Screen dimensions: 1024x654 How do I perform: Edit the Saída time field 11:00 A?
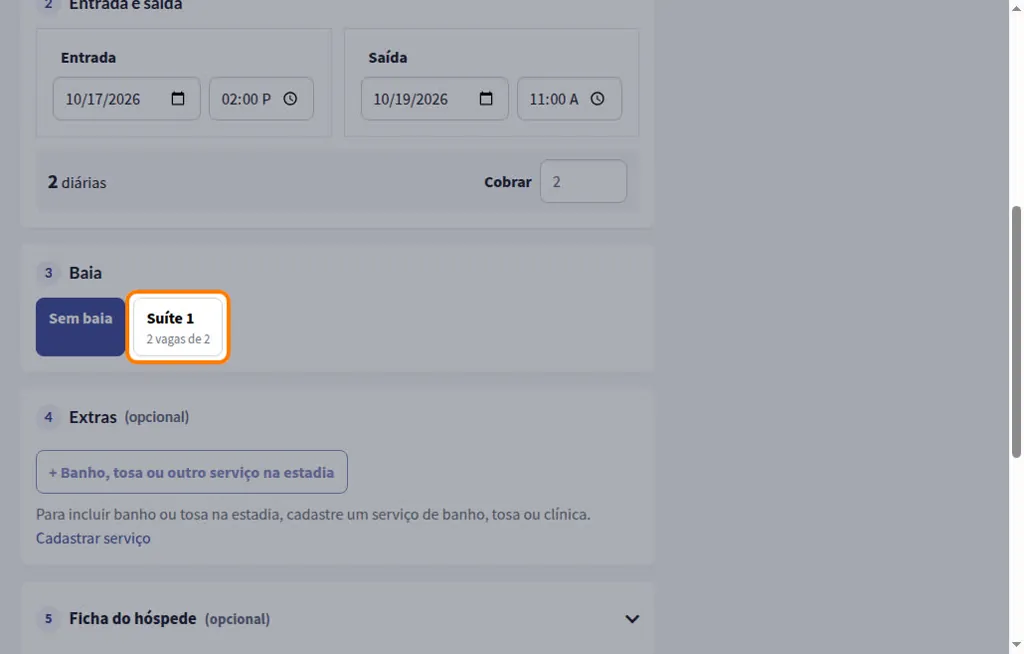569,99
